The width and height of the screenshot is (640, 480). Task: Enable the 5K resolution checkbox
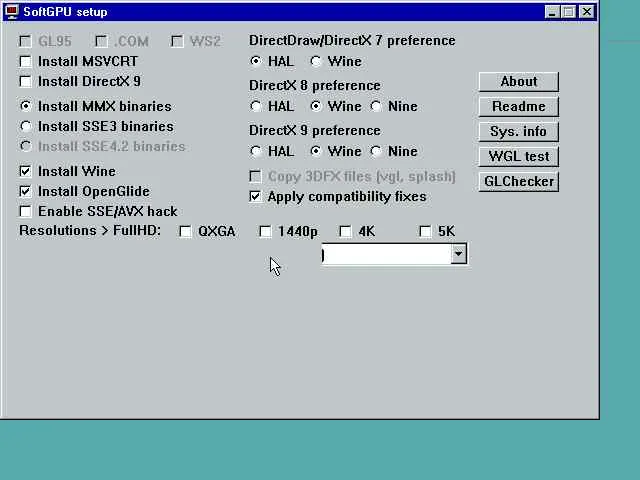coord(425,231)
